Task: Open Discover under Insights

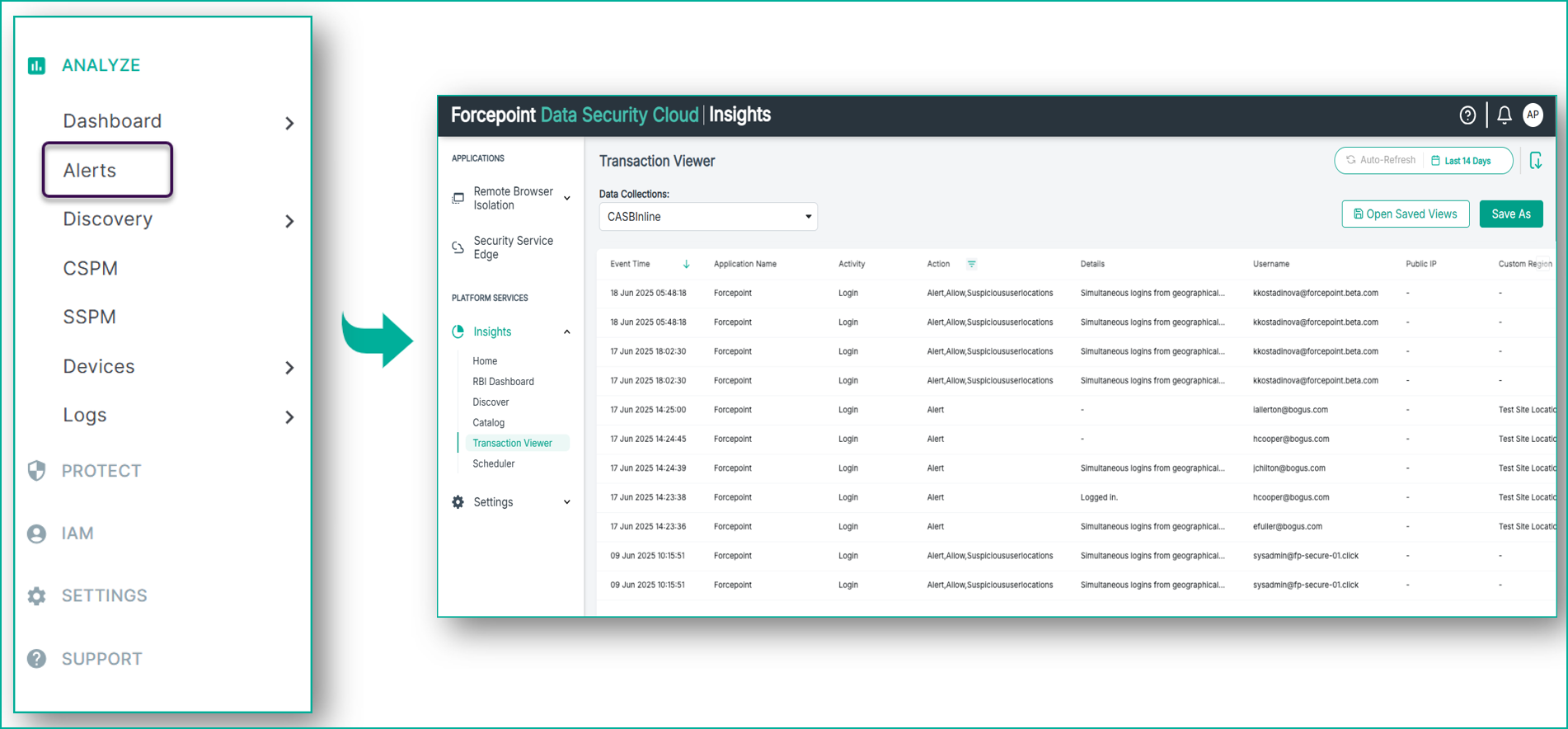Action: point(491,402)
